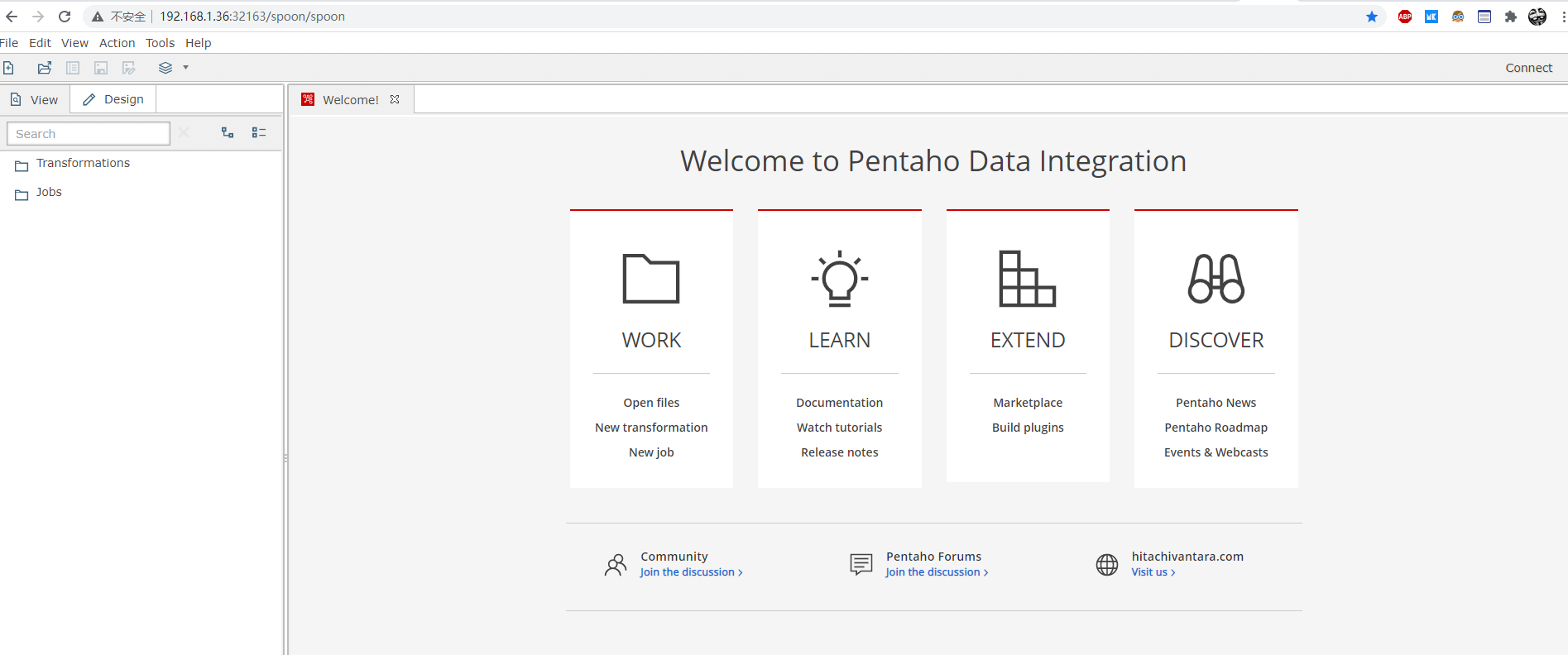Click the Build plugins link
Viewport: 1568px width, 655px height.
[x=1028, y=428]
